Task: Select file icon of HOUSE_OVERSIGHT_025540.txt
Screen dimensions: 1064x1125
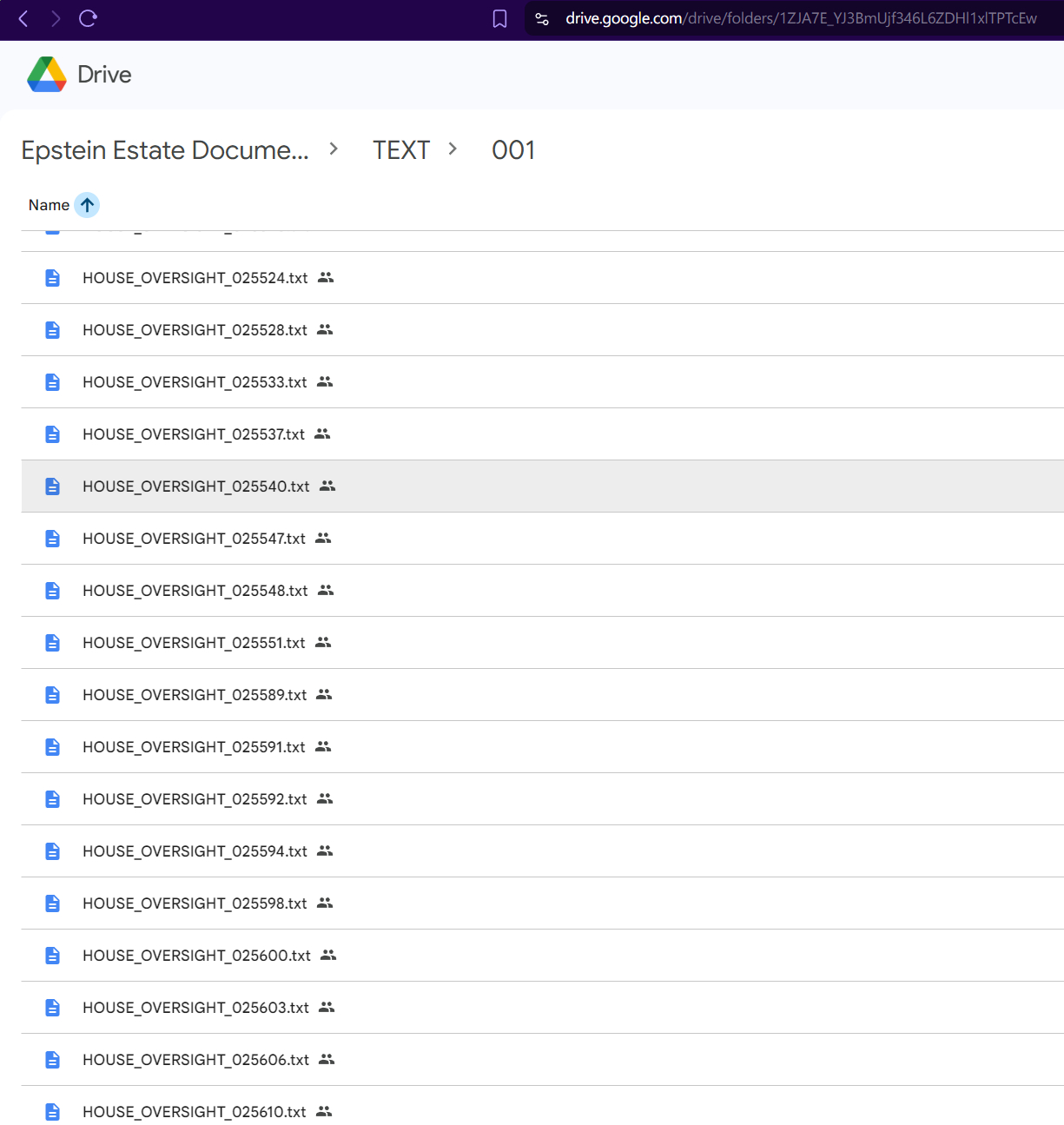Action: 53,486
